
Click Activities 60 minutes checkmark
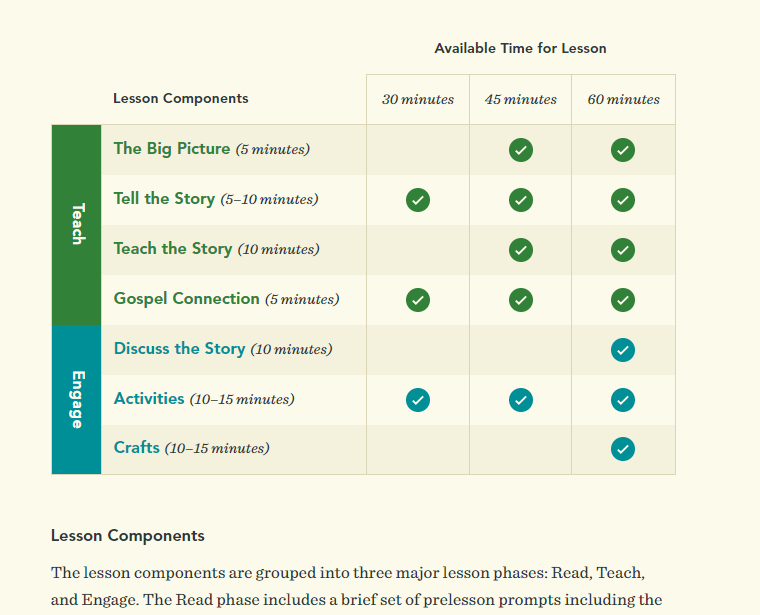pyautogui.click(x=623, y=400)
